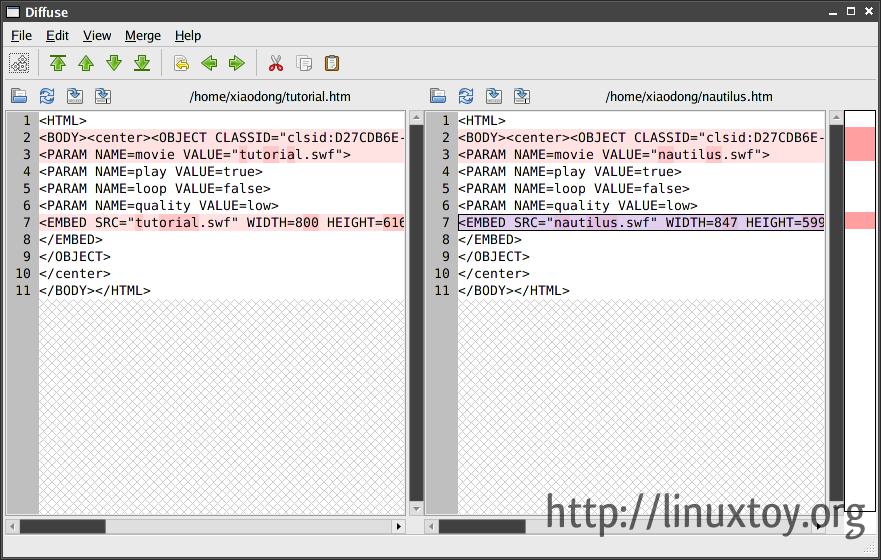Screen dimensions: 881x560
Task: Click </center> line in the right pane
Action: click(x=641, y=274)
